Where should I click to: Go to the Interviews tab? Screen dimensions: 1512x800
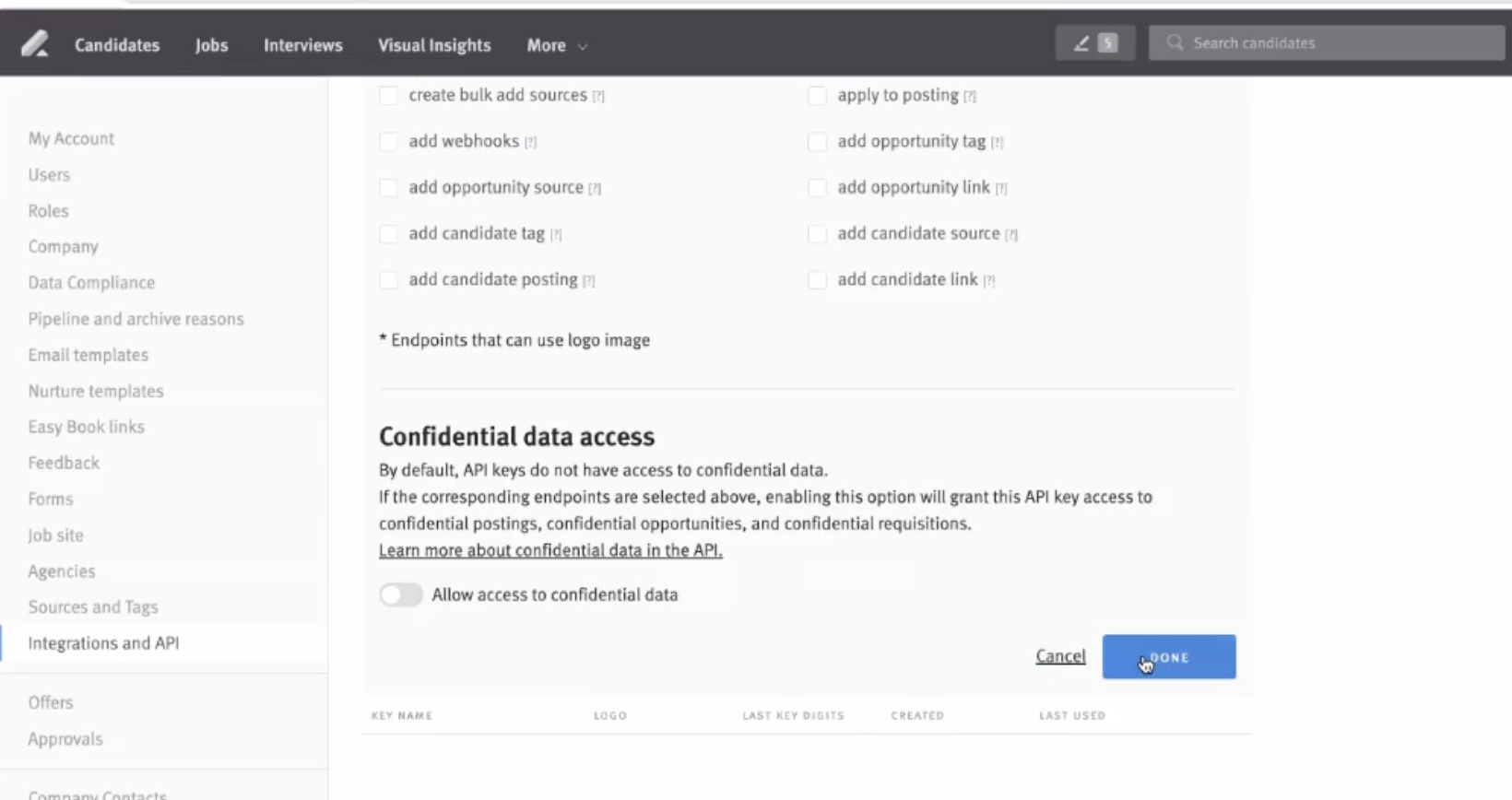pyautogui.click(x=302, y=45)
